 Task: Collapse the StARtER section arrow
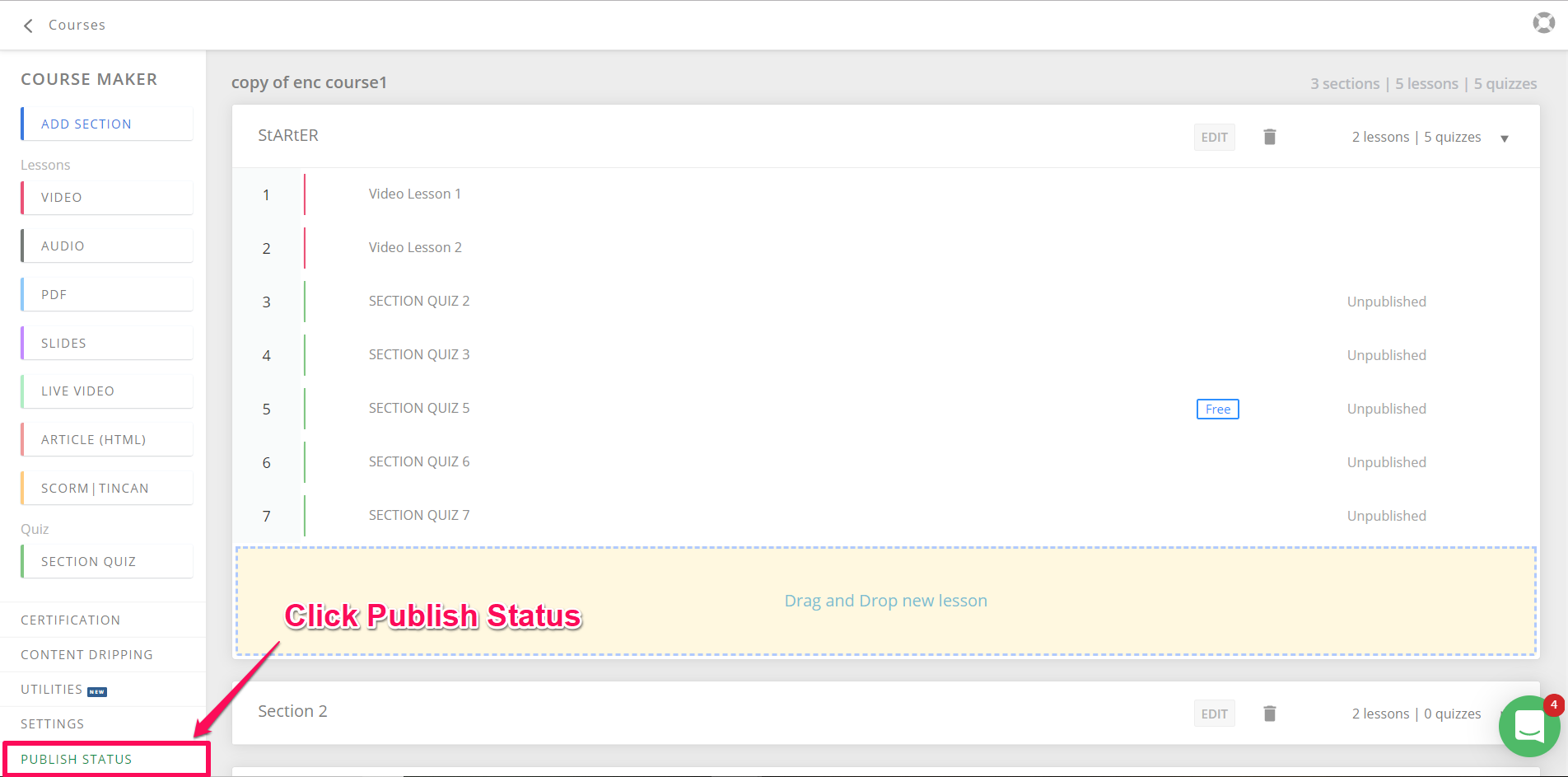point(1504,138)
